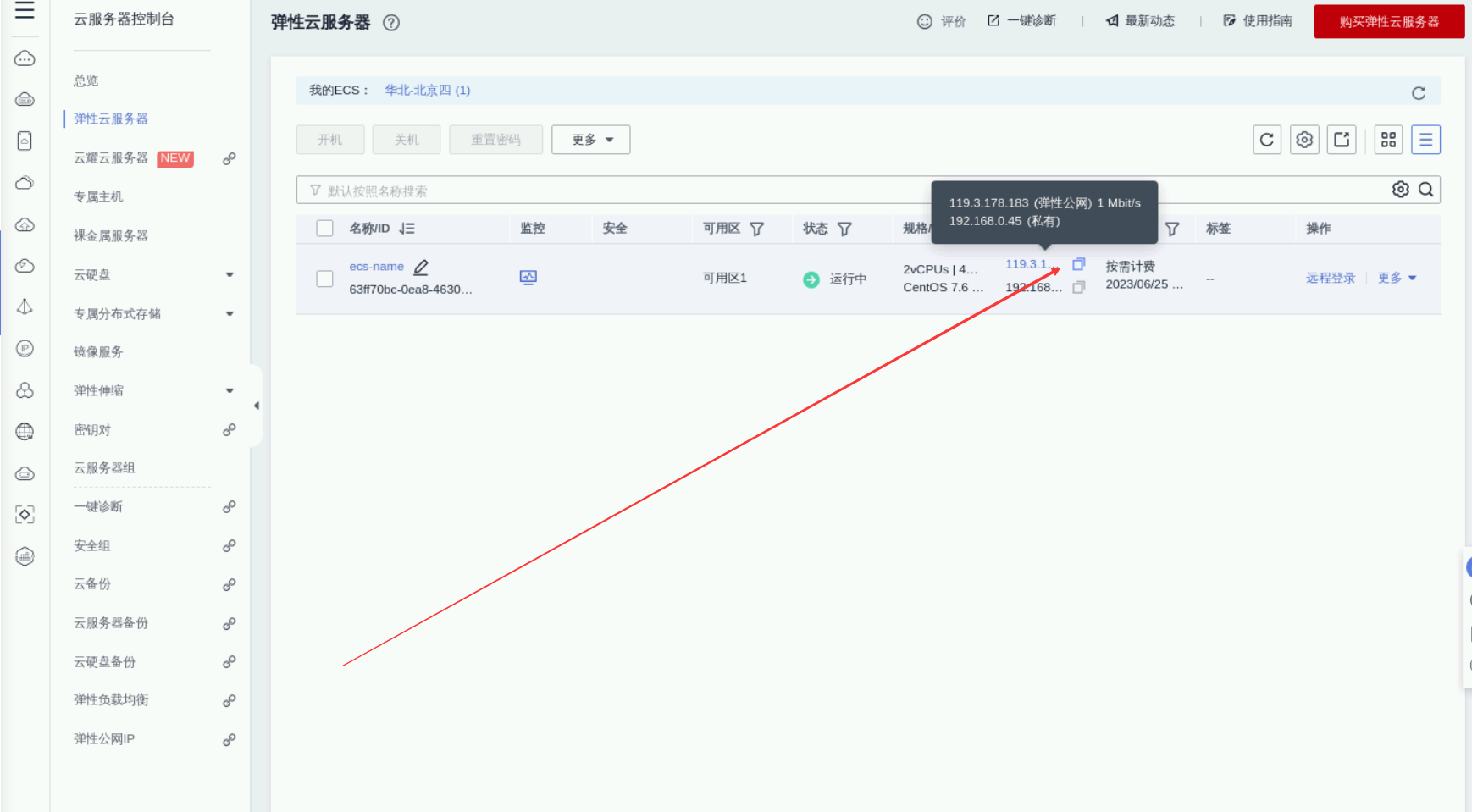Viewport: 1472px width, 812px height.
Task: Click 63ff70bc-0ea8-4630… ID text
Action: 411,290
